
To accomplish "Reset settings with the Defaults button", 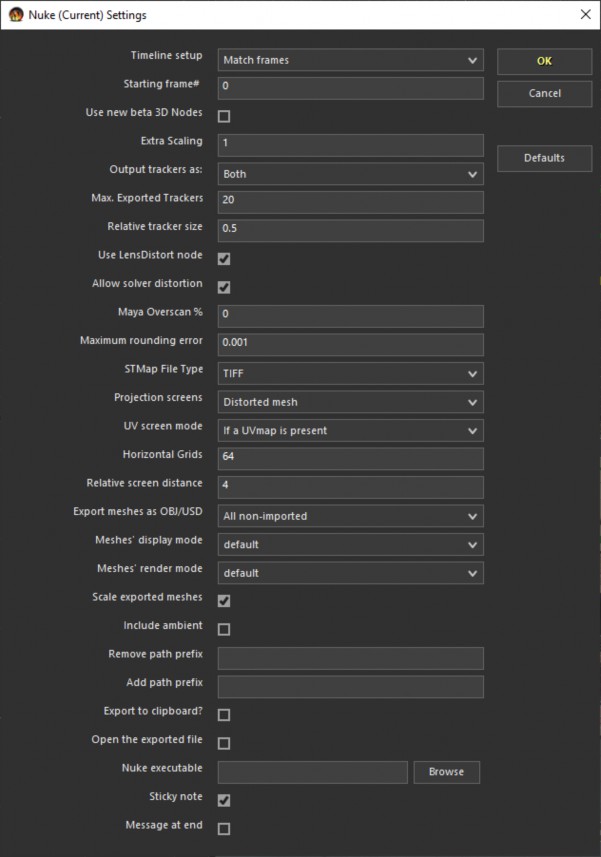I will point(544,158).
